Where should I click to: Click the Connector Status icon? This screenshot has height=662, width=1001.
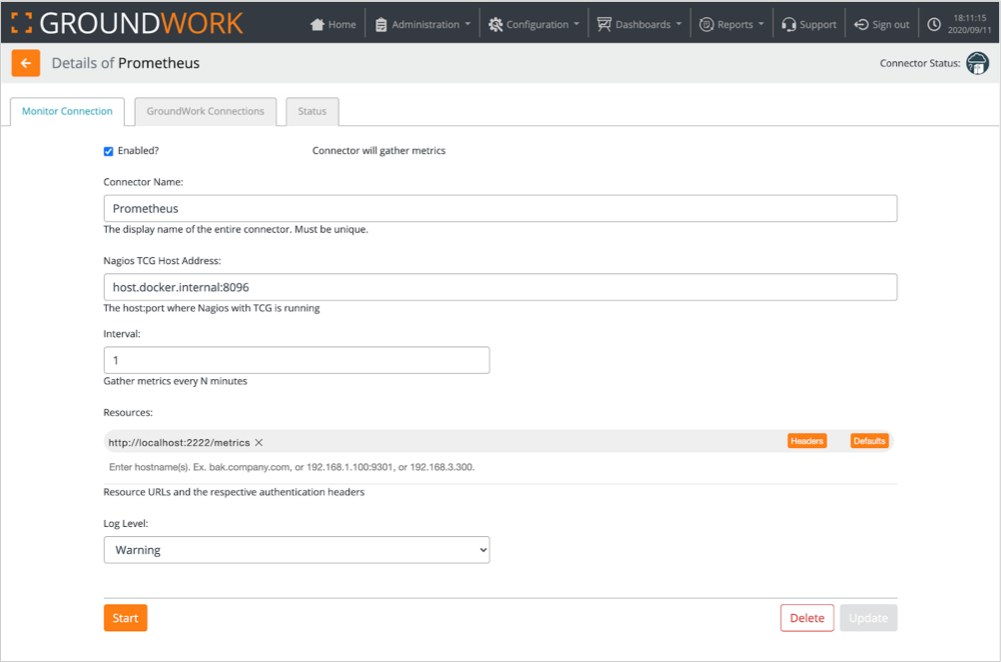[x=977, y=63]
